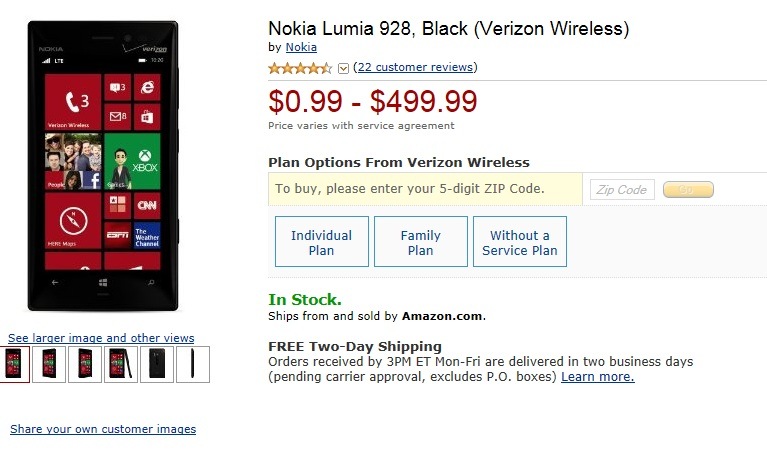Screen dimensions: 767x450
Task: Select the side-profile phone thumbnail
Action: (x=193, y=364)
